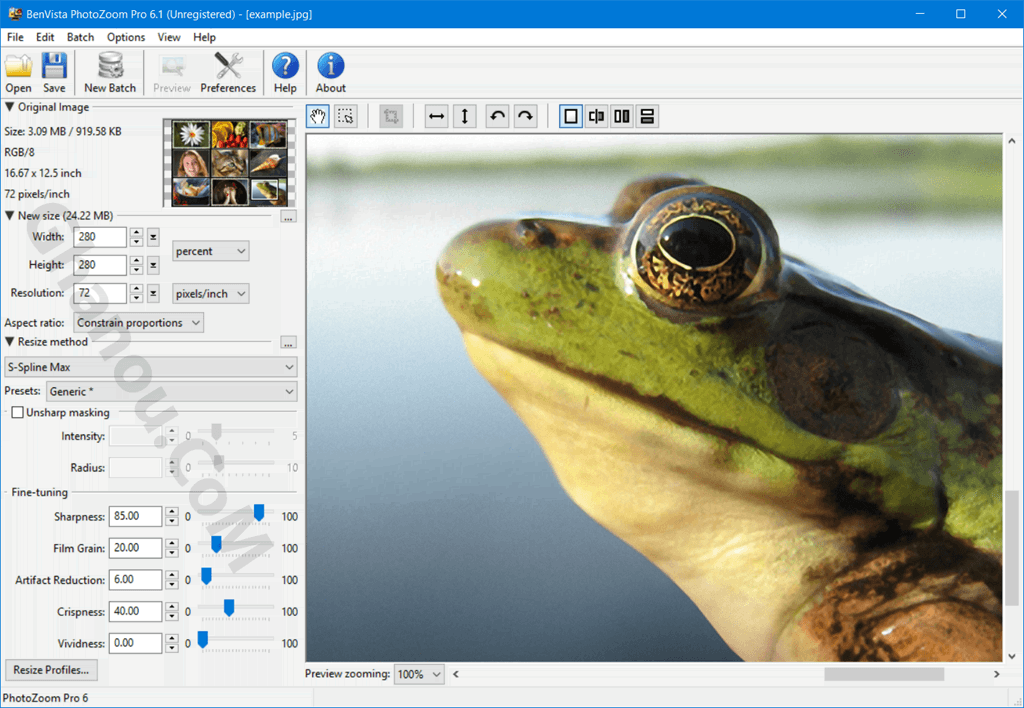Open Resize method options ellipsis button
1024x708 pixels.
(288, 342)
